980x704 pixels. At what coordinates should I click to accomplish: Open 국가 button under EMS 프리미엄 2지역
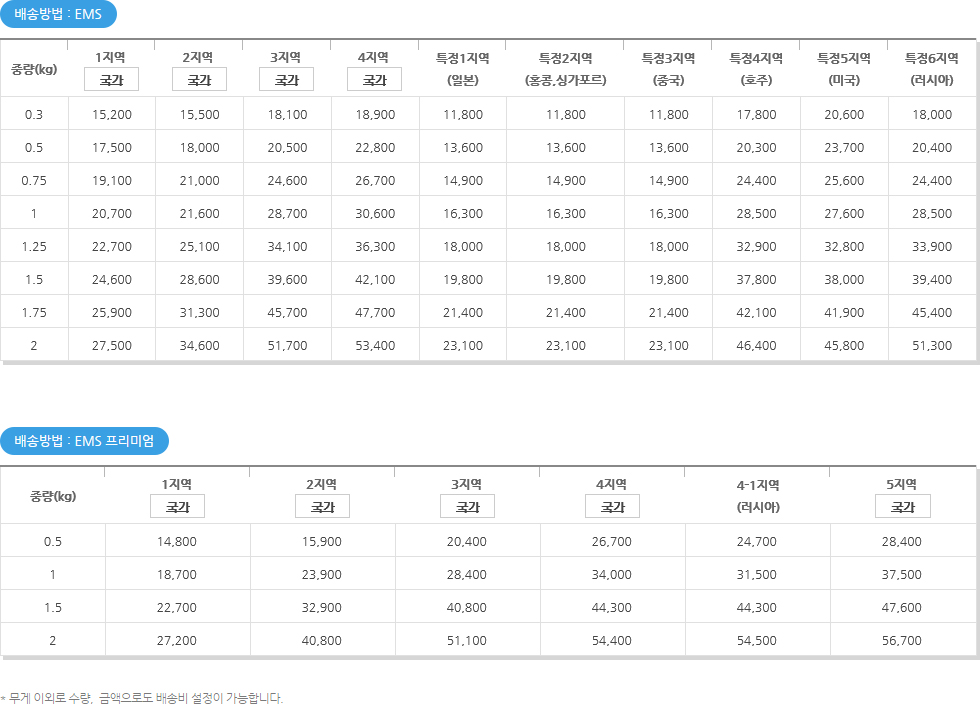pyautogui.click(x=322, y=506)
